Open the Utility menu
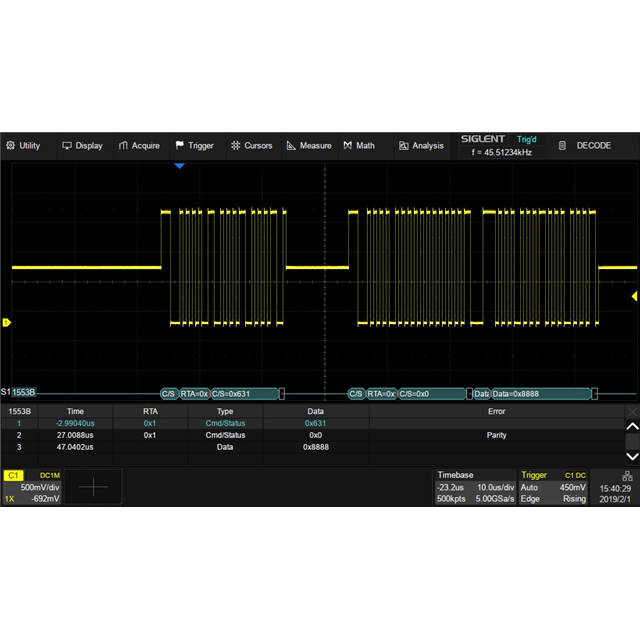This screenshot has width=640, height=640. coord(23,145)
